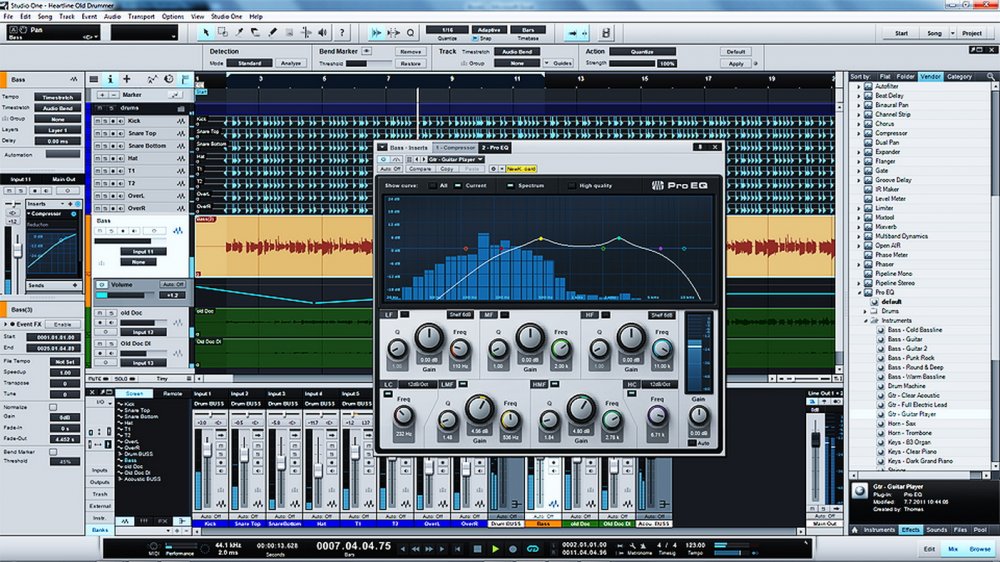
Task: Select the Eraser tool
Action: (255, 33)
